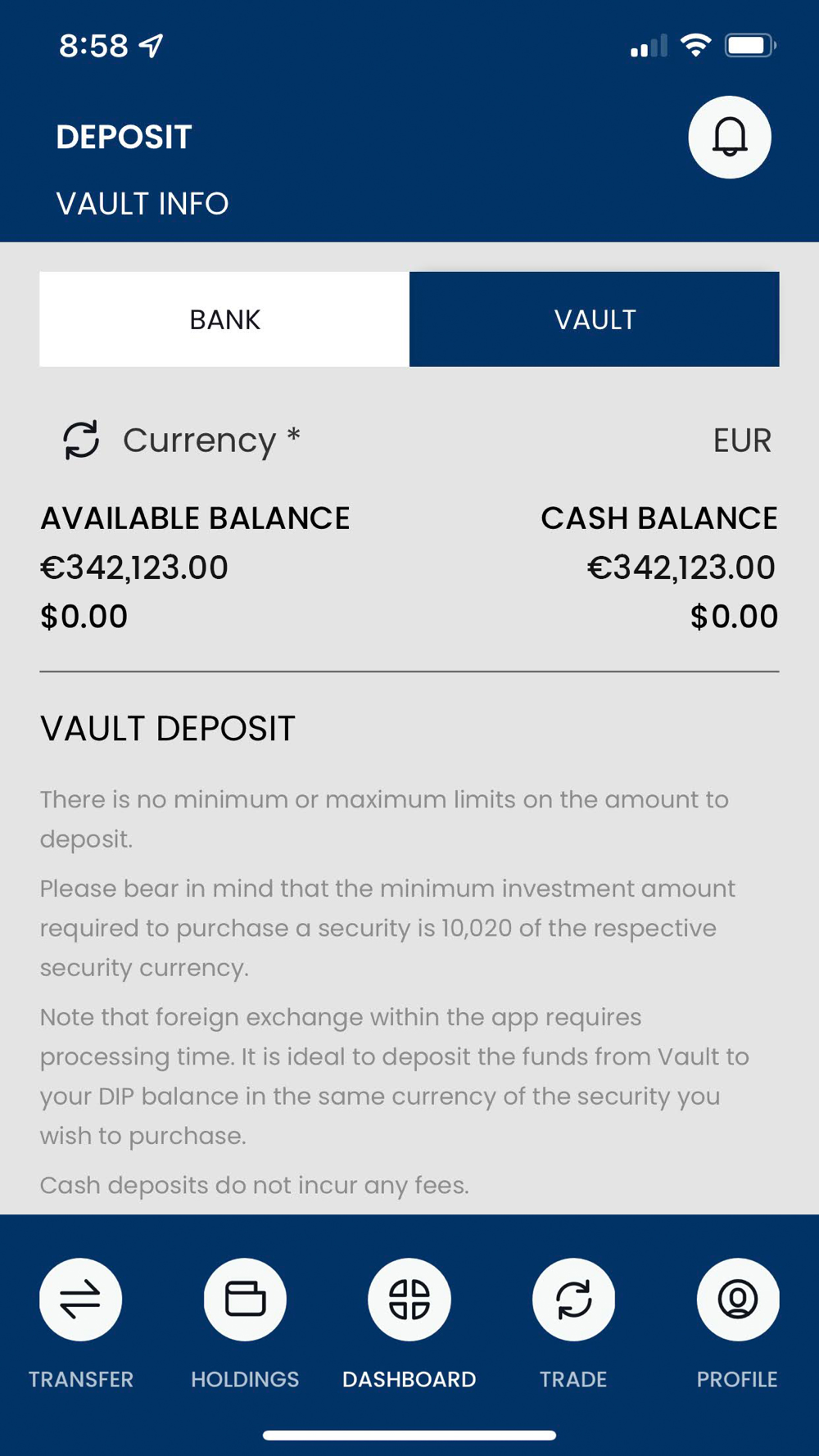The height and width of the screenshot is (1456, 819).
Task: Go to the Dashboard grid icon
Action: (409, 1299)
